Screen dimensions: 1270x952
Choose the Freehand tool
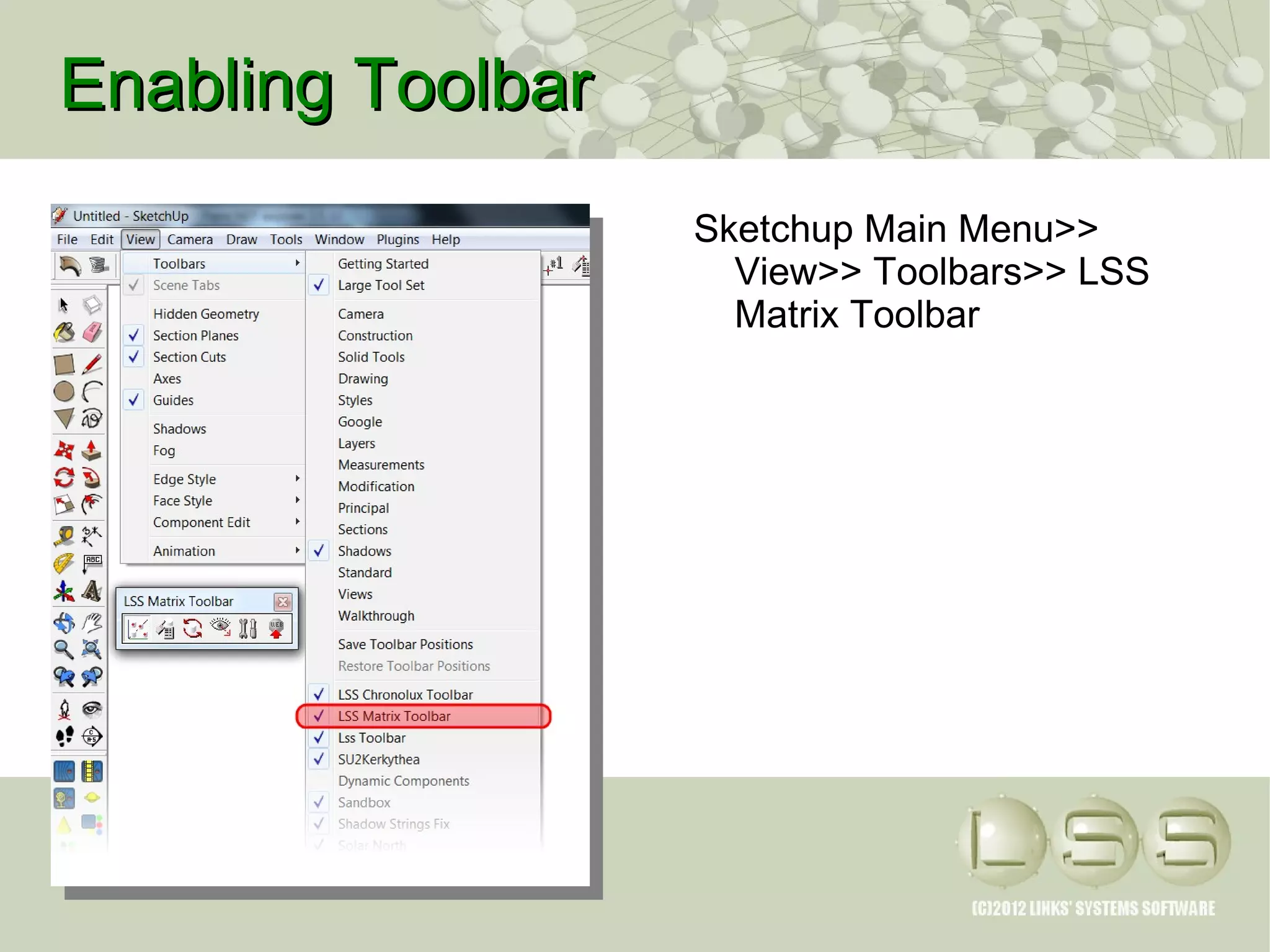pyautogui.click(x=92, y=419)
